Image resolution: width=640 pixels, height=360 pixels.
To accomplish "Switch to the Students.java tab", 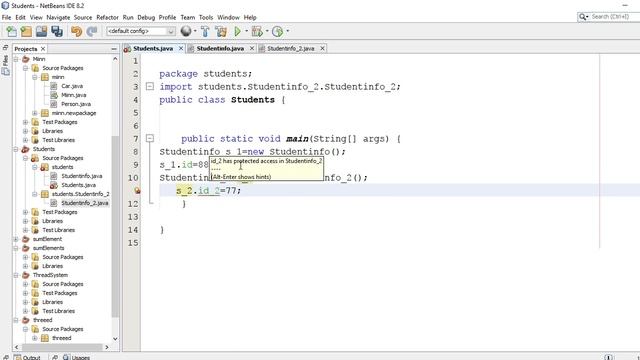I will [153, 49].
